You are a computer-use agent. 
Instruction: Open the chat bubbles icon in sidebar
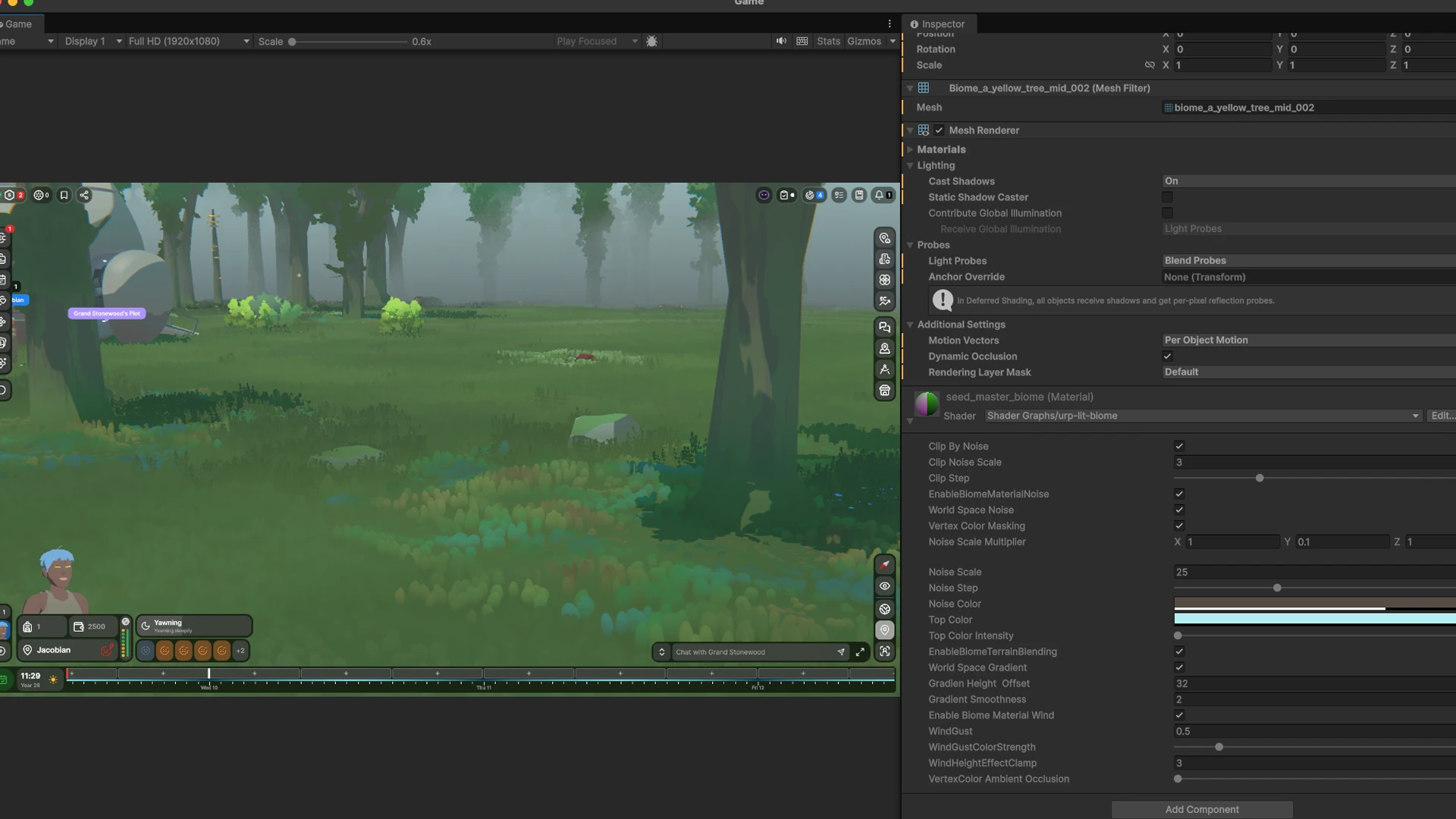click(884, 328)
